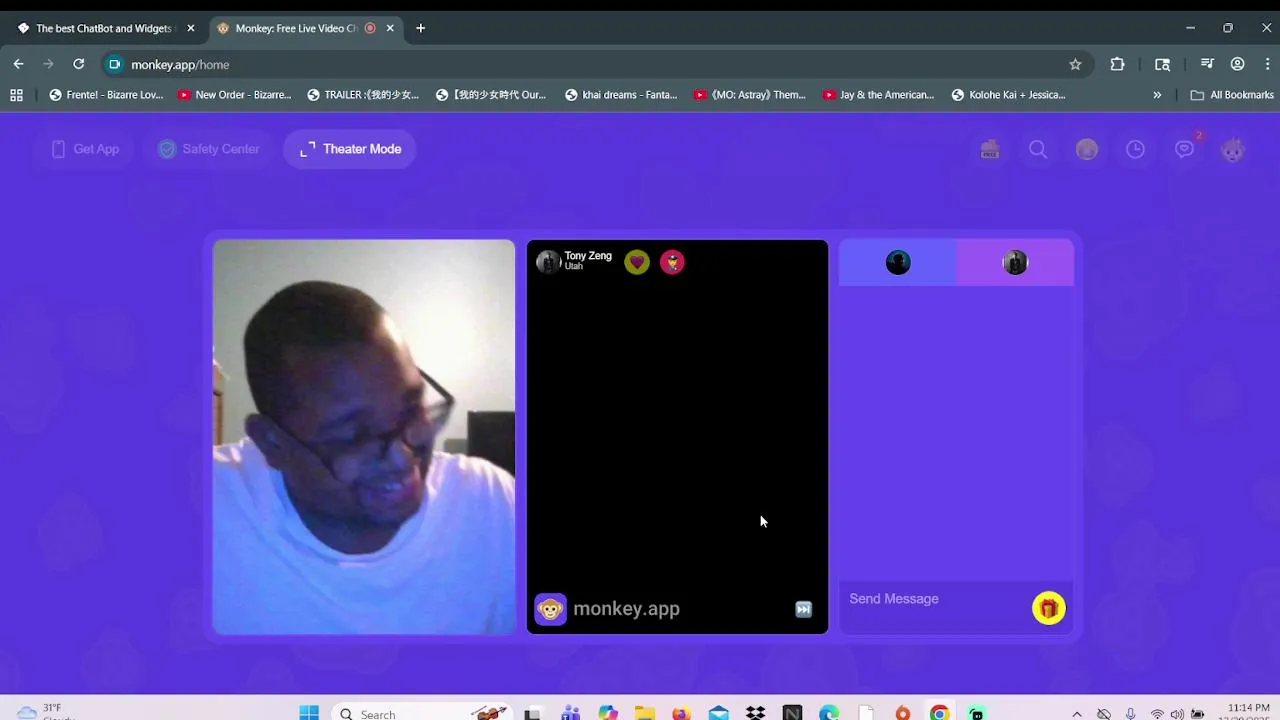Open the Apps grid in bookmarks bar
Image resolution: width=1280 pixels, height=720 pixels.
pyautogui.click(x=16, y=95)
